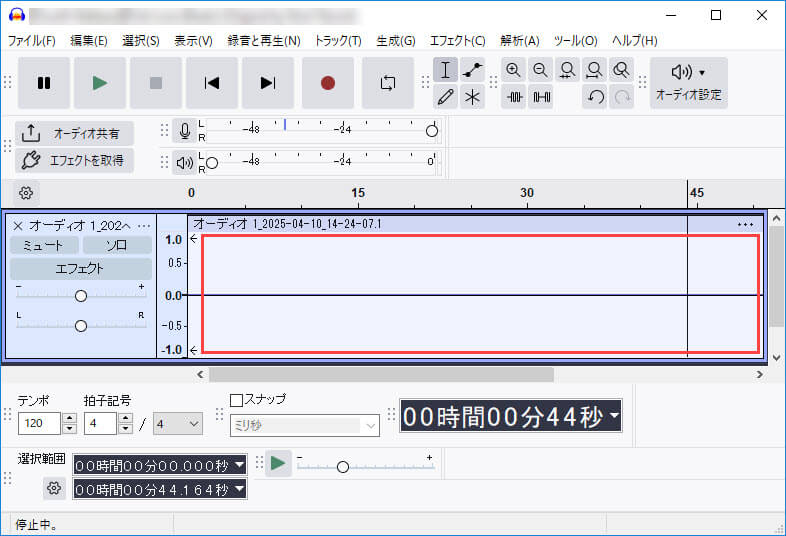The height and width of the screenshot is (536, 786).
Task: Silence audio selection icon
Action: (541, 97)
